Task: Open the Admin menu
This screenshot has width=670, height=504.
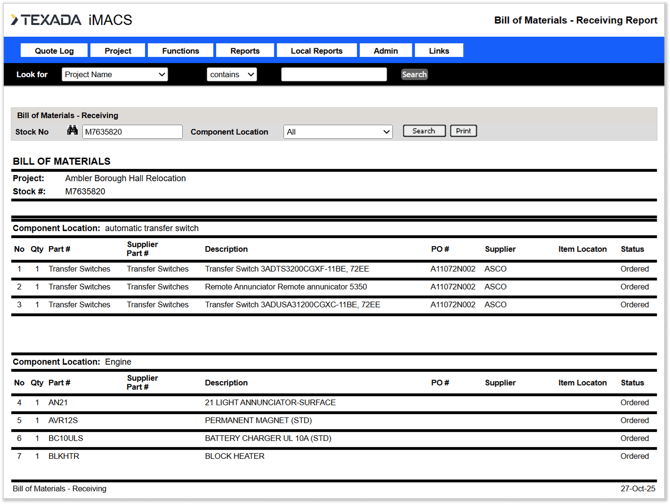Action: (386, 51)
